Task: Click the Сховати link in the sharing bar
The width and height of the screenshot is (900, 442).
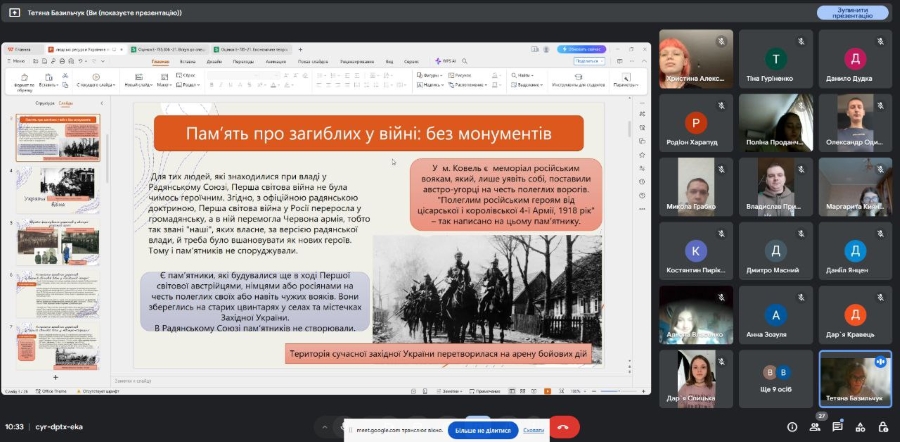Action: [x=534, y=429]
